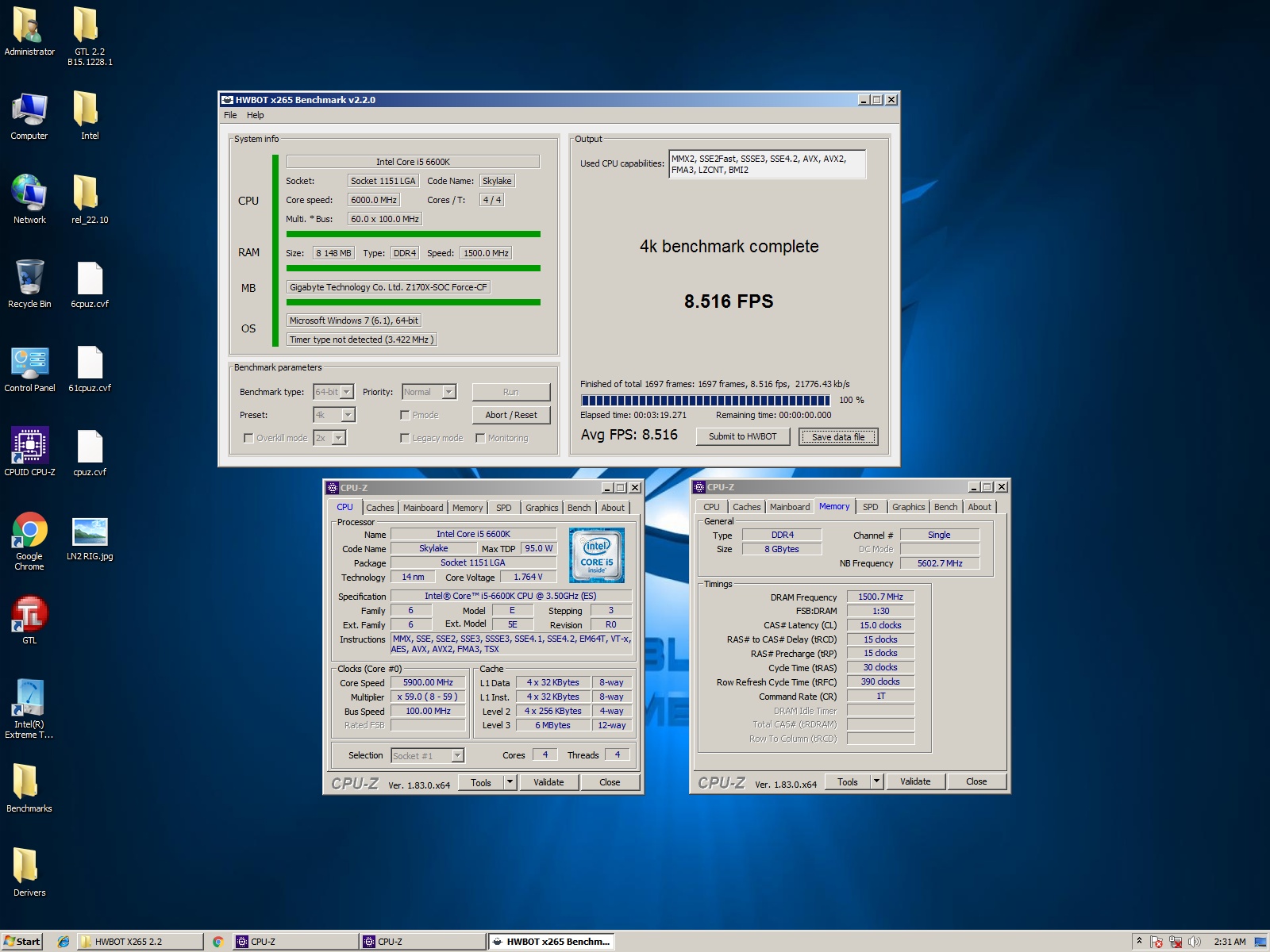The image size is (1270, 952).
Task: Click the taskbar clock showing 2:31 AM
Action: tap(1230, 942)
